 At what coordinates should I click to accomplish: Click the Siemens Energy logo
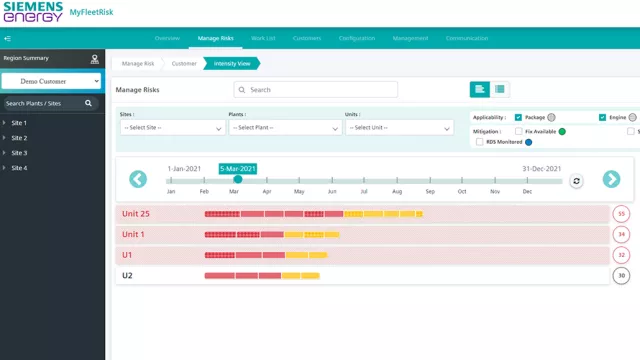[33, 12]
